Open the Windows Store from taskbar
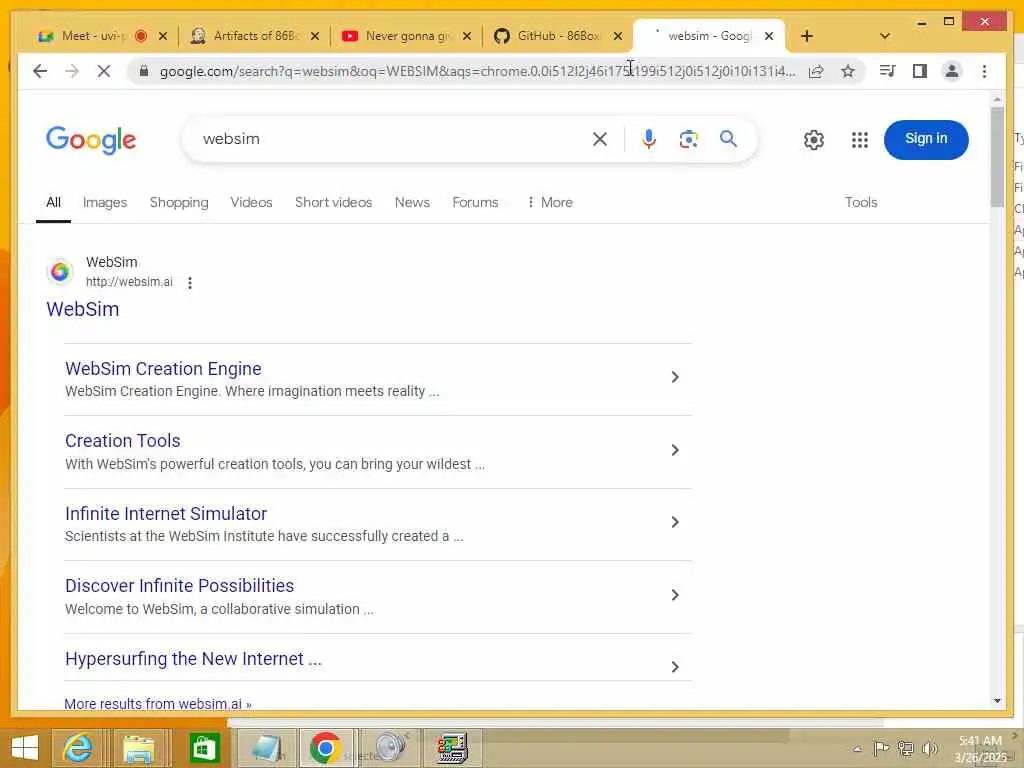Viewport: 1024px width, 768px height. (x=204, y=748)
